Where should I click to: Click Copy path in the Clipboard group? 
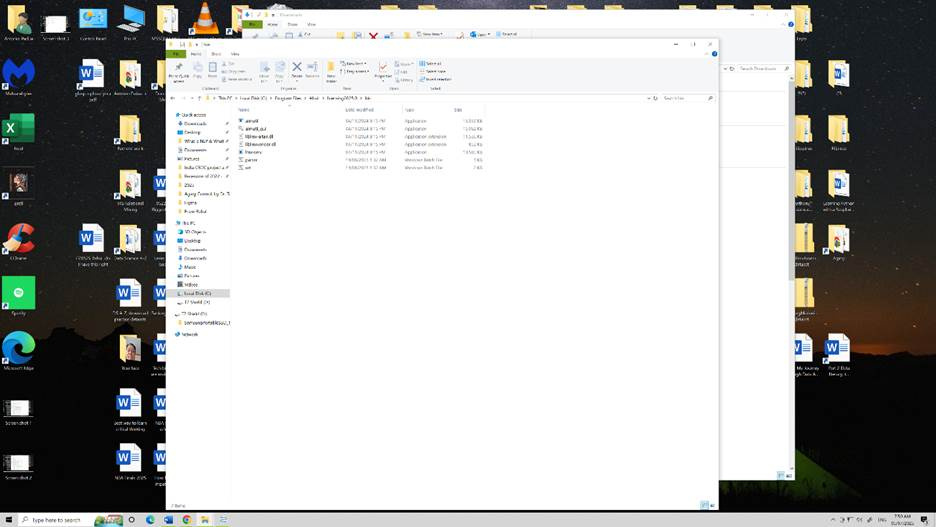(233, 71)
